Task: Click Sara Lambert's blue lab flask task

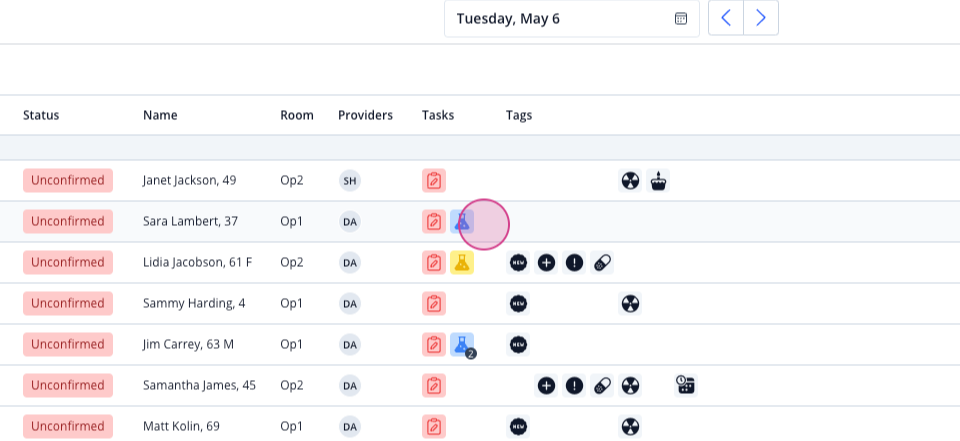Action: click(462, 222)
